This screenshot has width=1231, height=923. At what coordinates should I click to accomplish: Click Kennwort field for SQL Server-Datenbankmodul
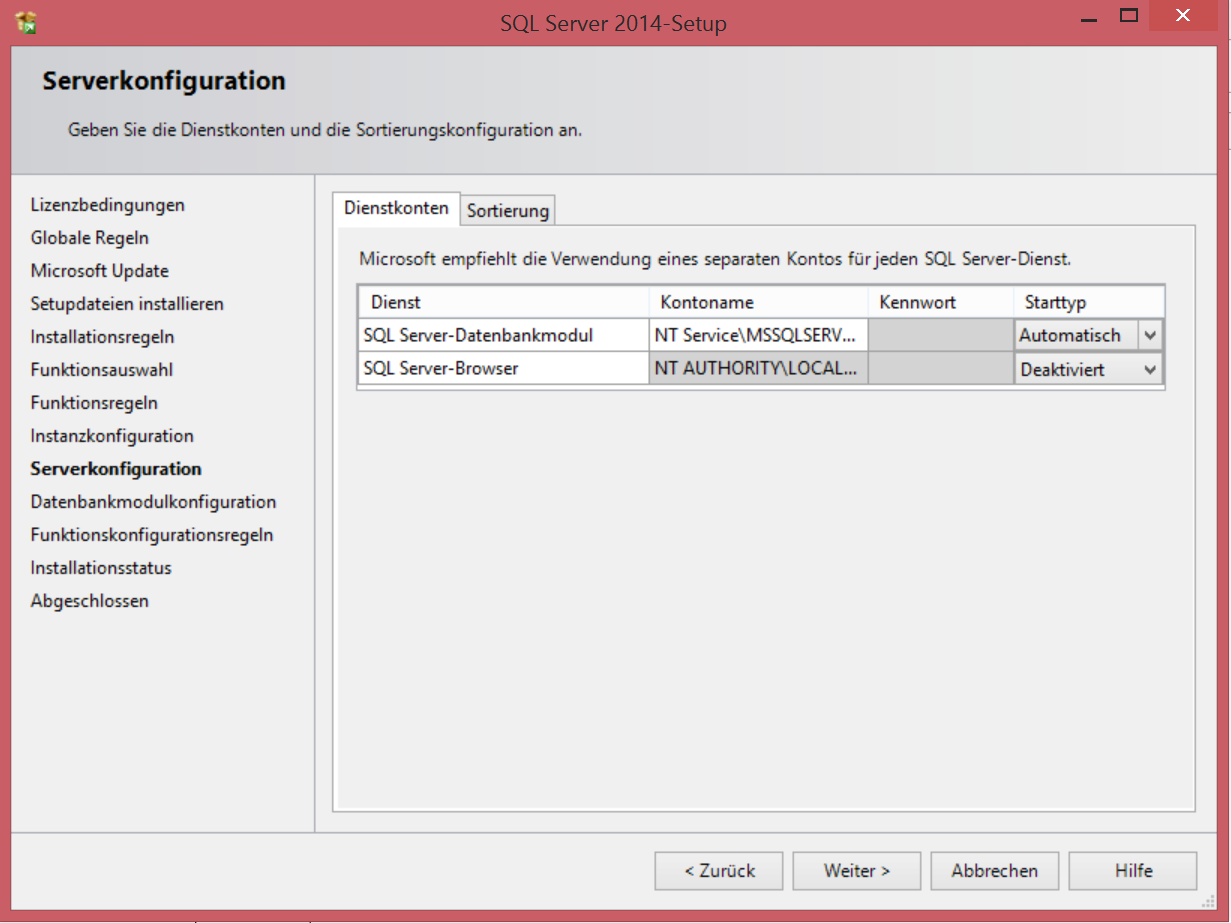point(940,336)
